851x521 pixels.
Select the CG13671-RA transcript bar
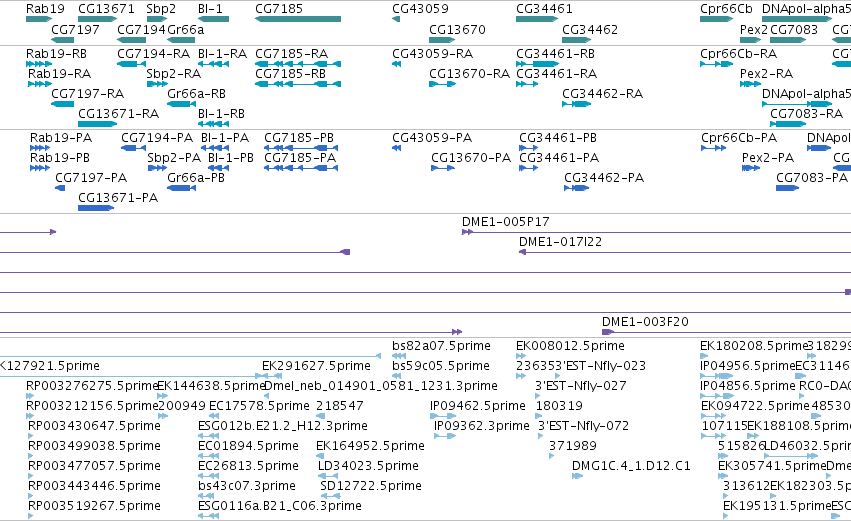(98, 124)
